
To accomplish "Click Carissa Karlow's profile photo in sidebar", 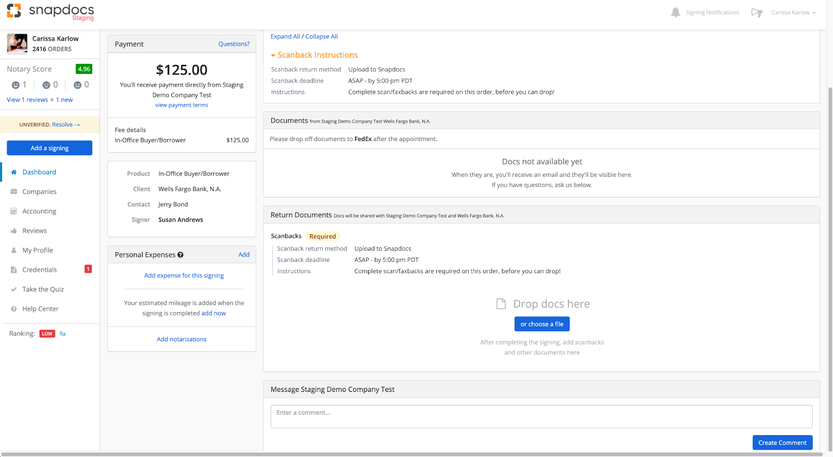I will [17, 43].
